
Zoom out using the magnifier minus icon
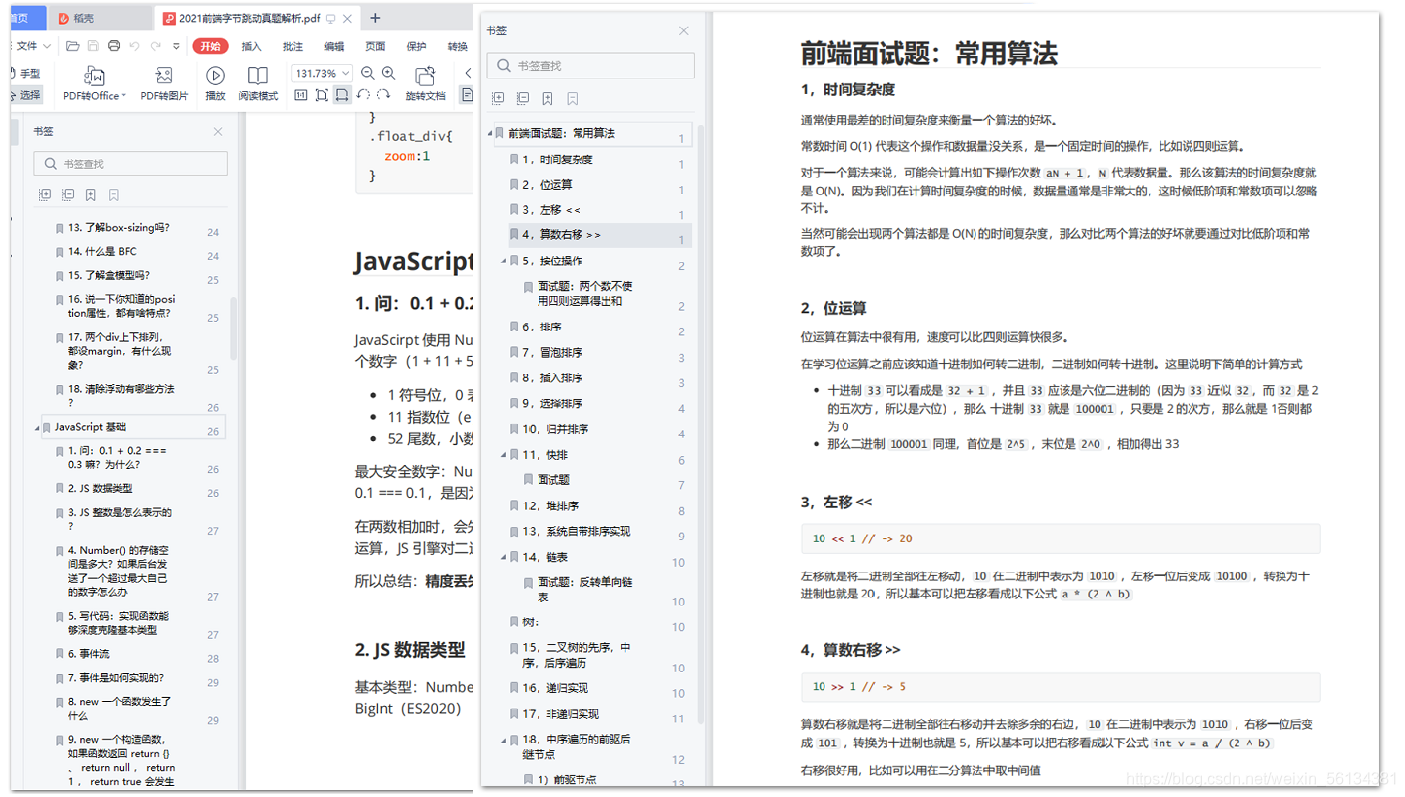pos(367,72)
